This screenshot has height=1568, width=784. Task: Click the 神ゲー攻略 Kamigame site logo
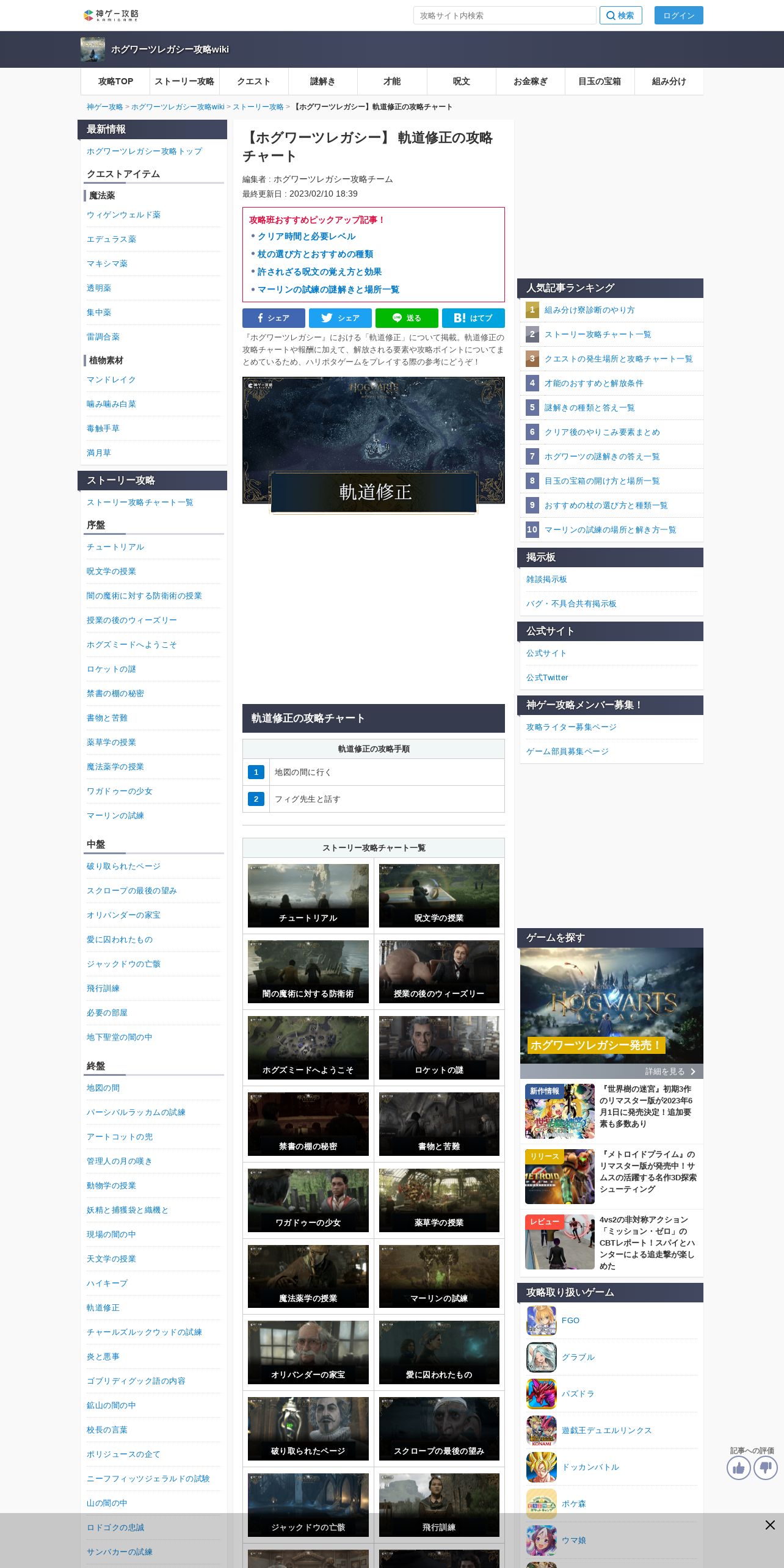[111, 15]
